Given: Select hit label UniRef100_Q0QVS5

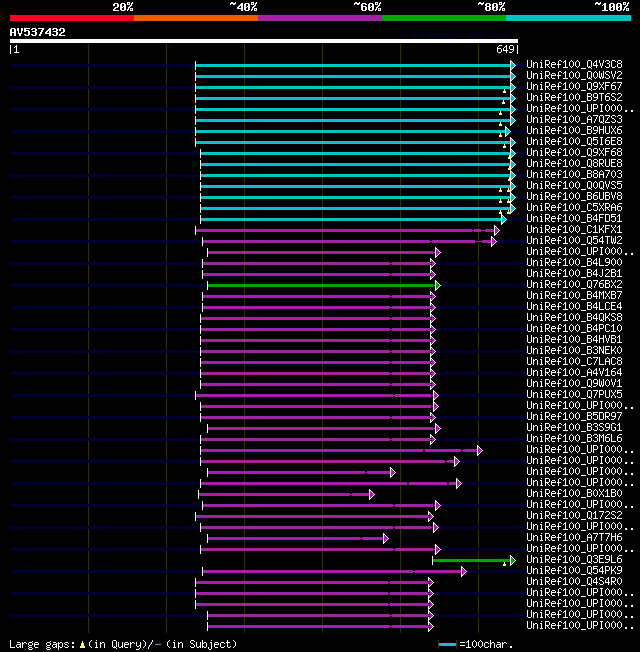Looking at the screenshot, I should click(574, 186).
